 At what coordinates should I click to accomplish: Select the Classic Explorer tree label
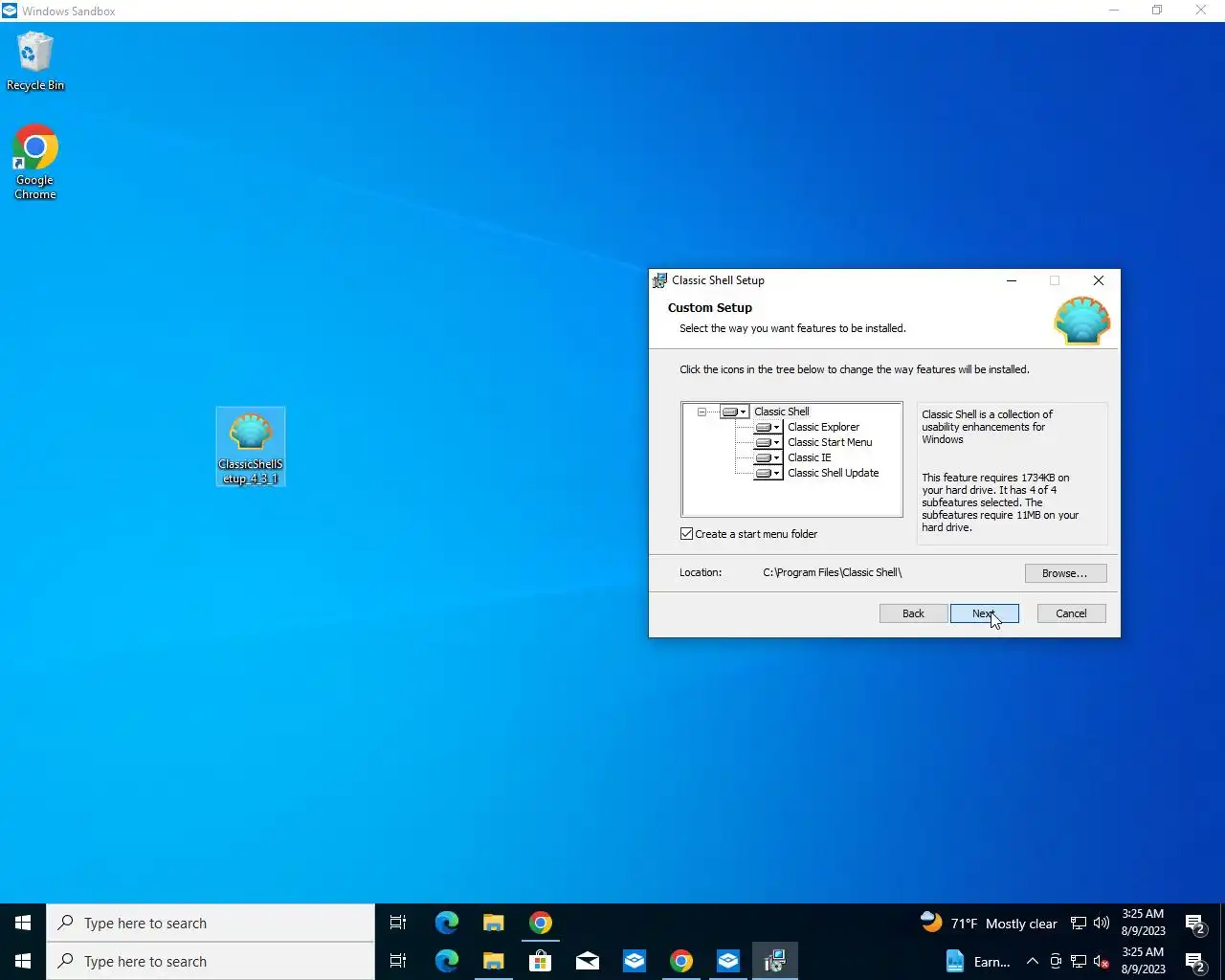tap(823, 427)
